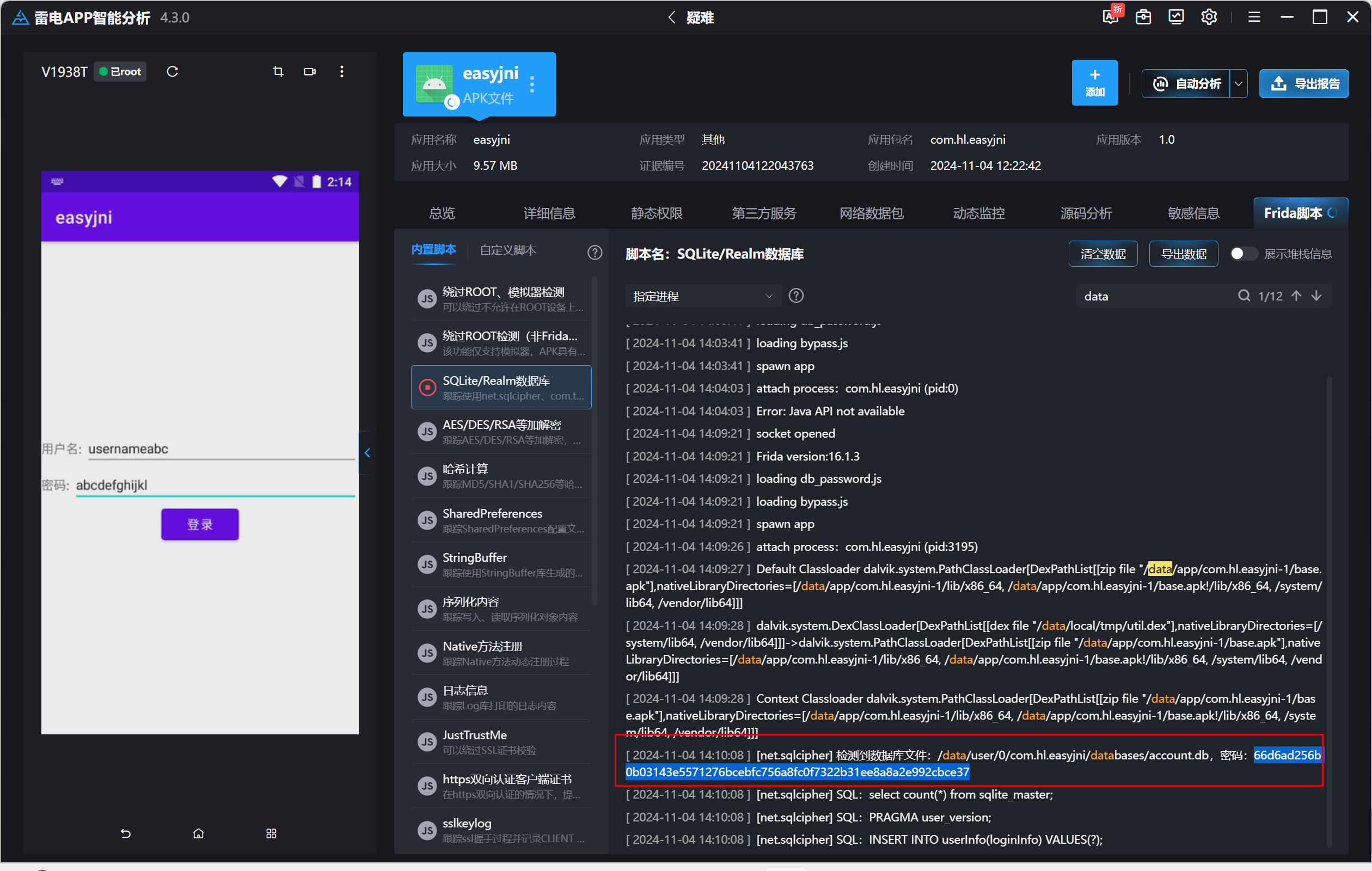Open settings gear in title bar
The image size is (1372, 871).
coord(1209,17)
